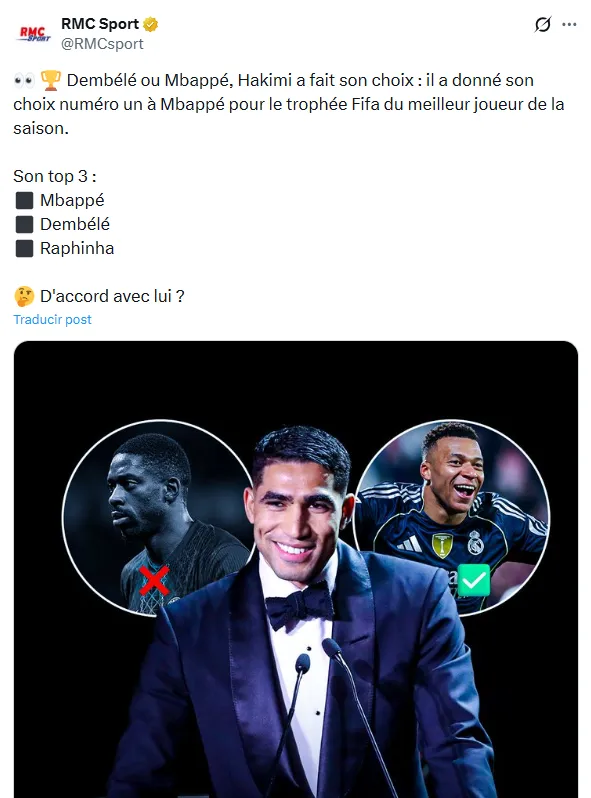
Task: Click the Real Madrid crest on the jersey
Action: [x=475, y=543]
